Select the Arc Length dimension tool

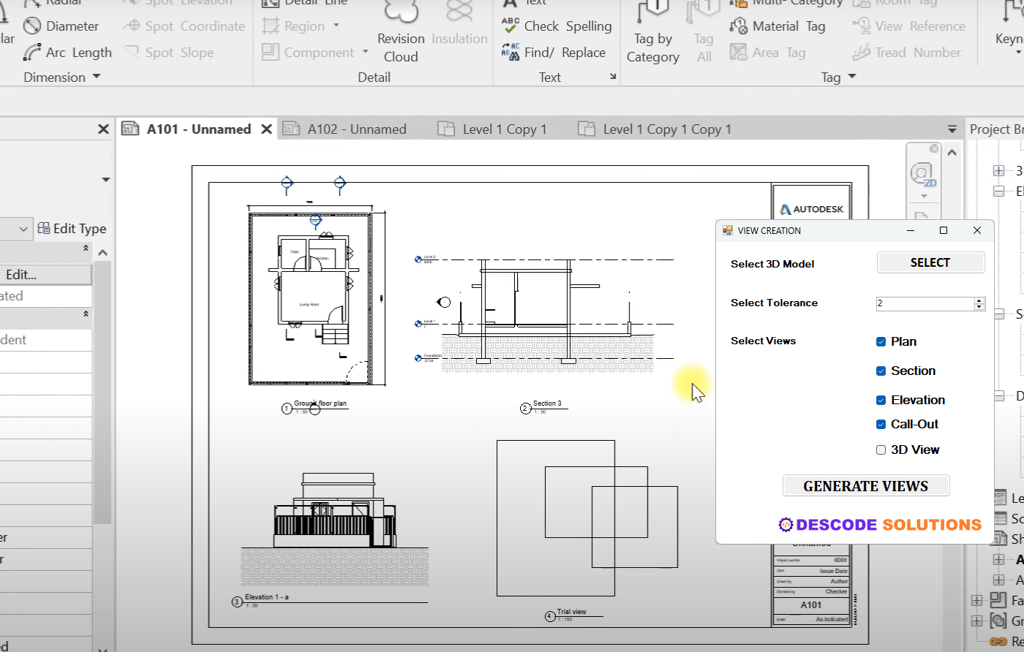click(x=67, y=52)
